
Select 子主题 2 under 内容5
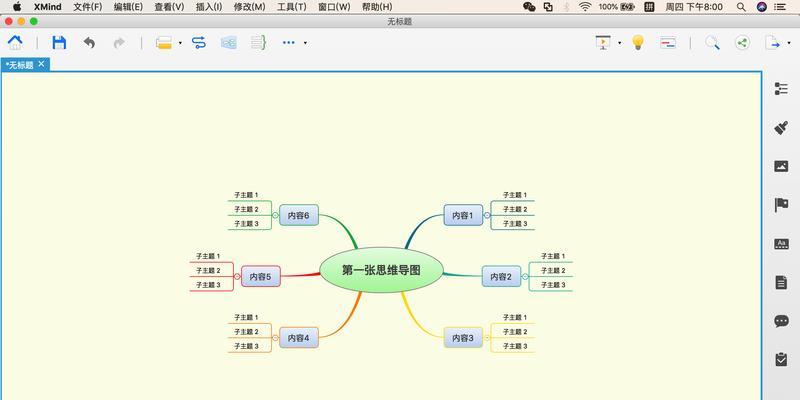pyautogui.click(x=208, y=270)
